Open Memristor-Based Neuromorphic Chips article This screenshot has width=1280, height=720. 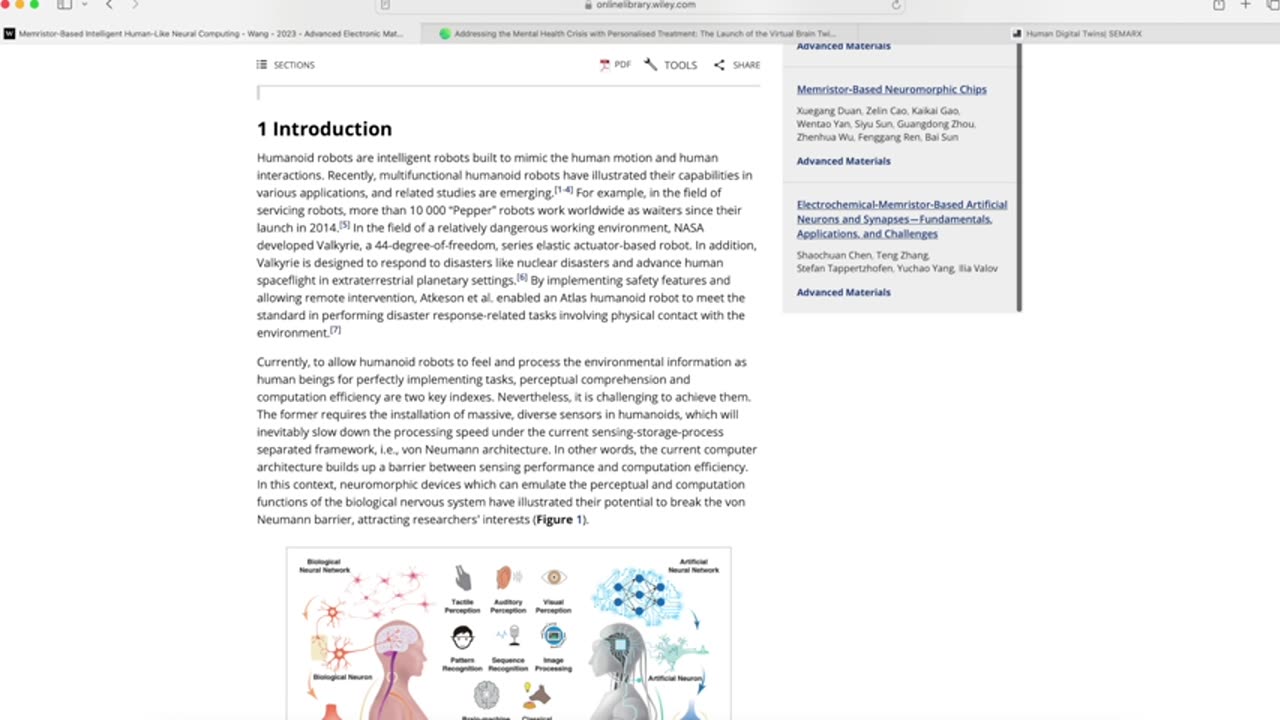[x=891, y=89]
